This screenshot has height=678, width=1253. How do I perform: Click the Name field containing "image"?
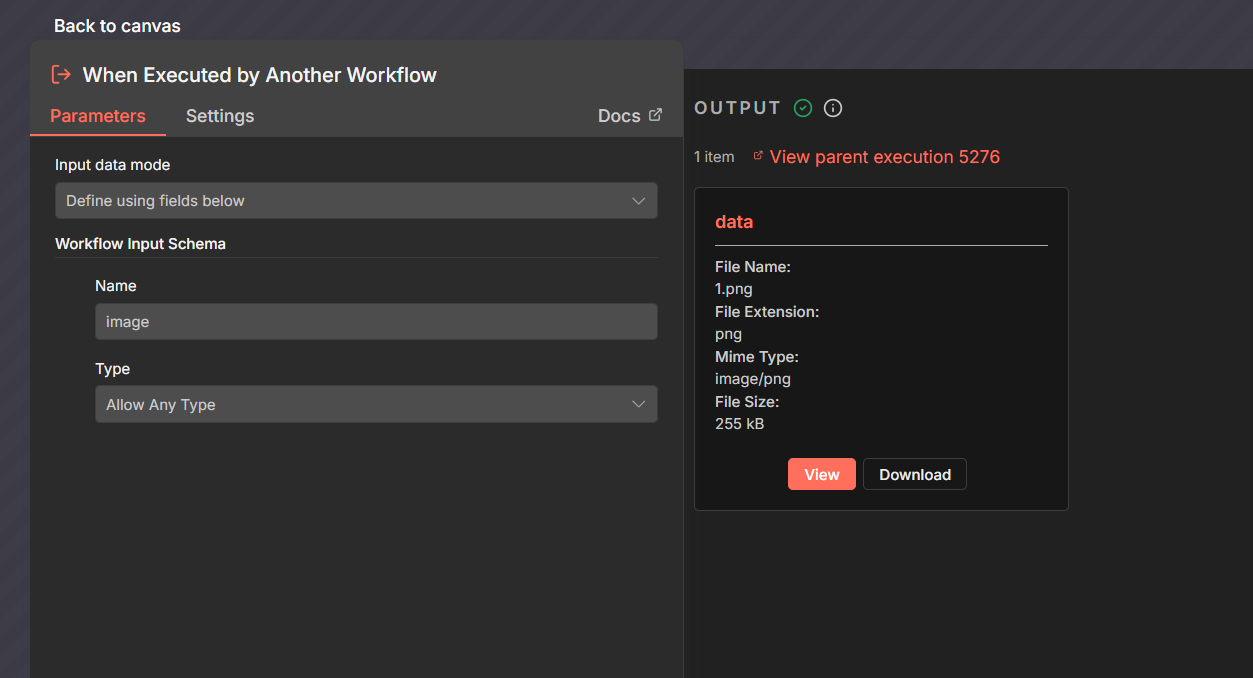375,322
